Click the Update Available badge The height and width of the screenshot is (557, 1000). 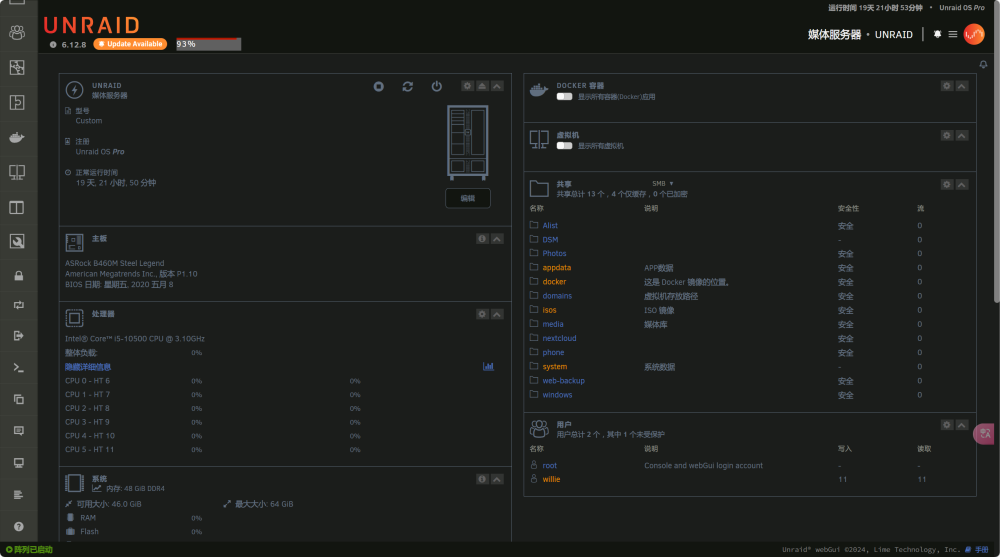[130, 44]
